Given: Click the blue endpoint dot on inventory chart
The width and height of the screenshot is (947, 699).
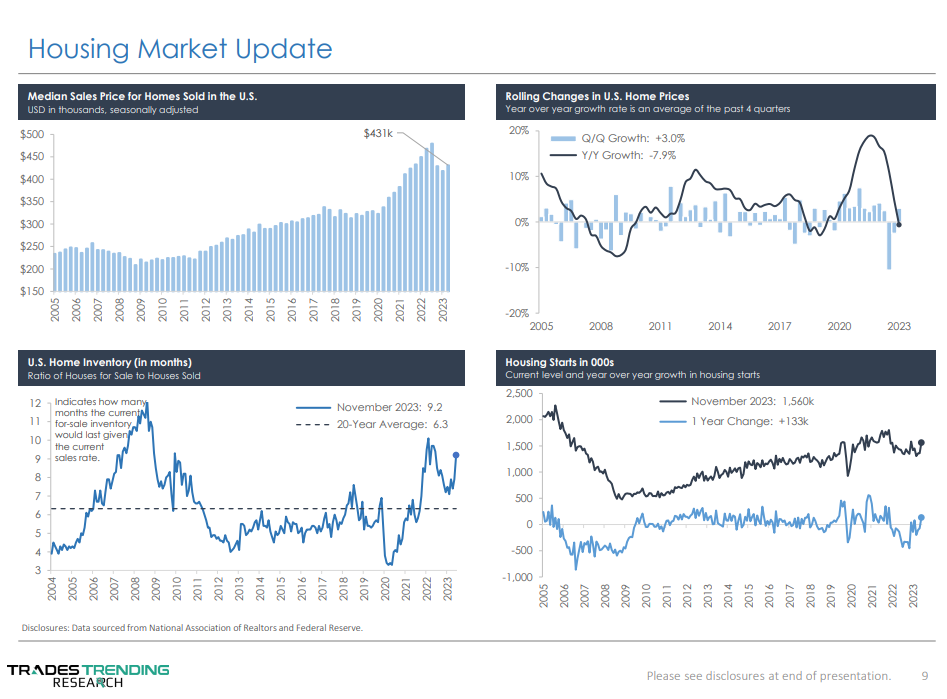Looking at the screenshot, I should pyautogui.click(x=456, y=455).
